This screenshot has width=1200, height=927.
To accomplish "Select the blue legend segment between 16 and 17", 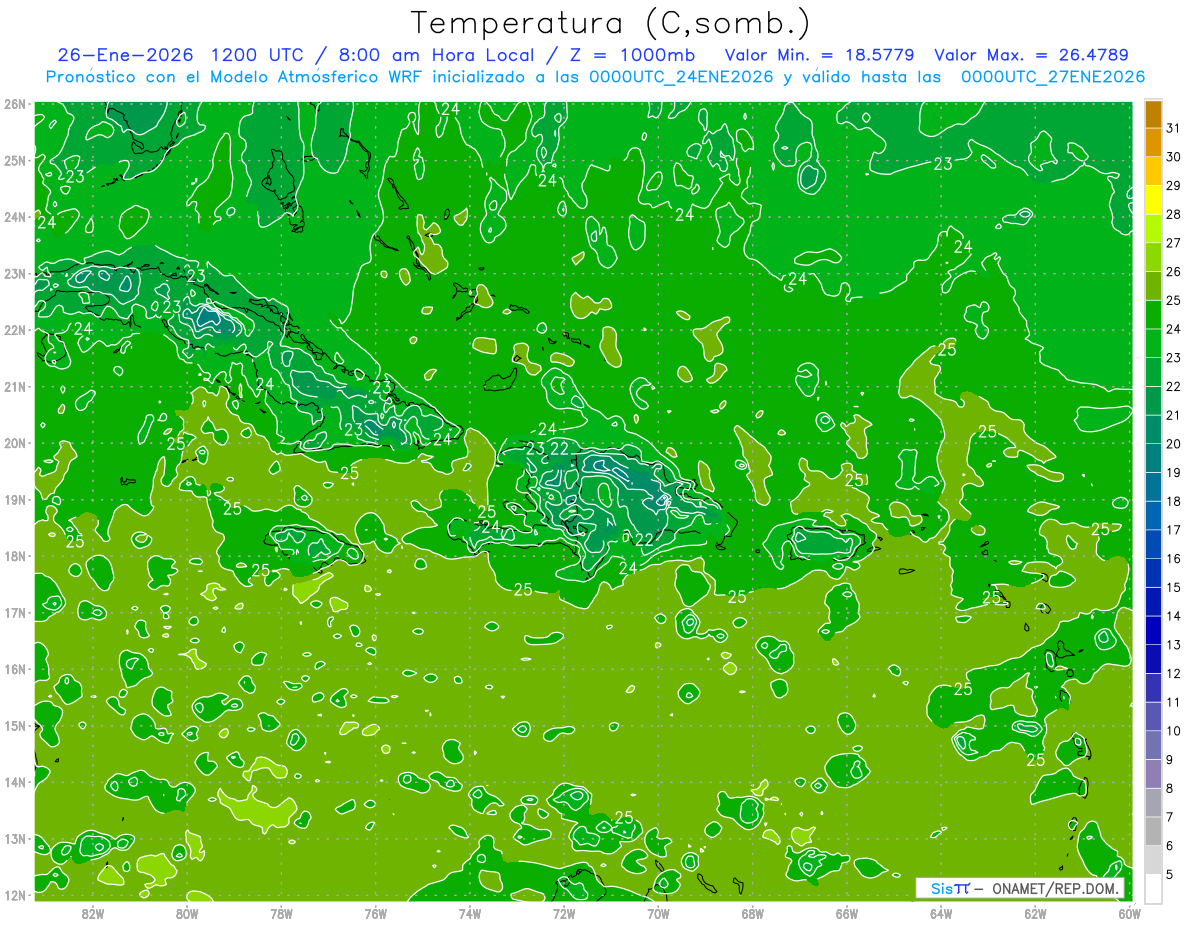I will [1153, 545].
